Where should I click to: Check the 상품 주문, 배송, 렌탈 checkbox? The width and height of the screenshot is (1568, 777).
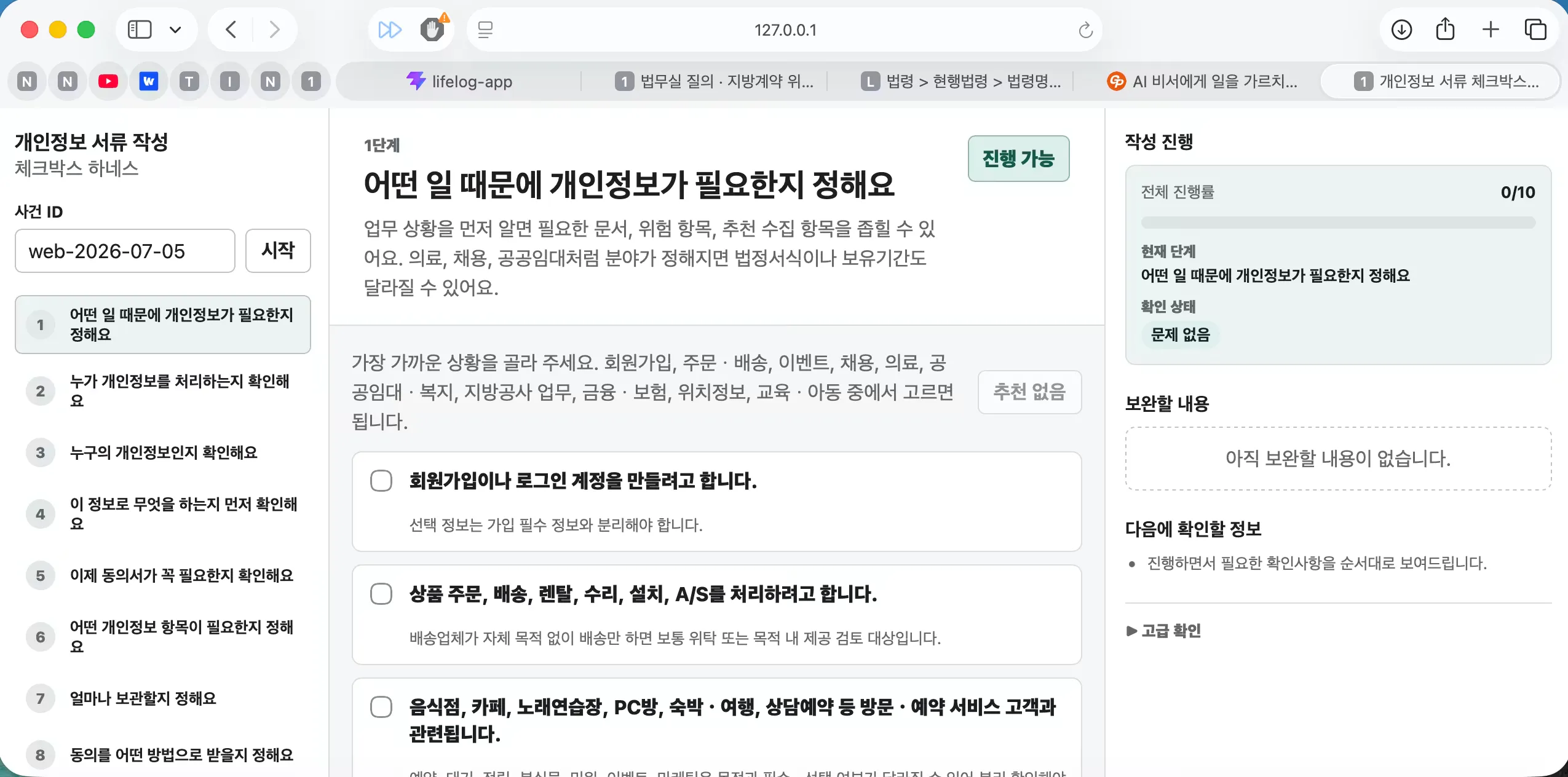(x=381, y=594)
